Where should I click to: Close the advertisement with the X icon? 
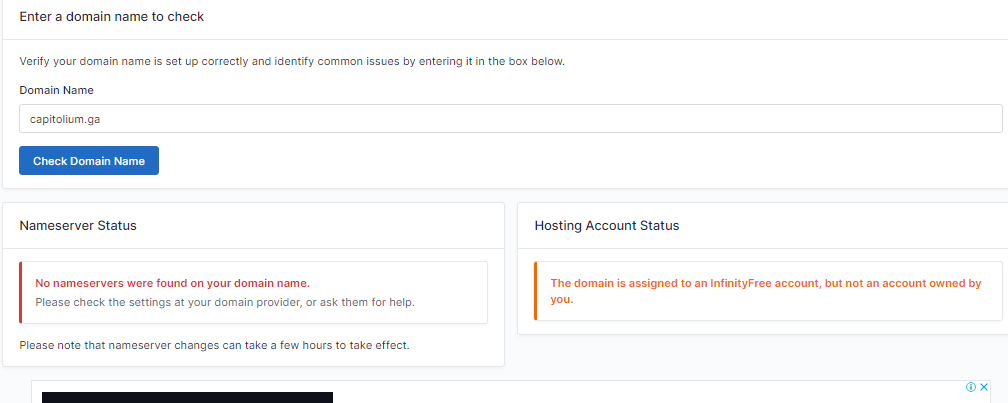pyautogui.click(x=984, y=387)
